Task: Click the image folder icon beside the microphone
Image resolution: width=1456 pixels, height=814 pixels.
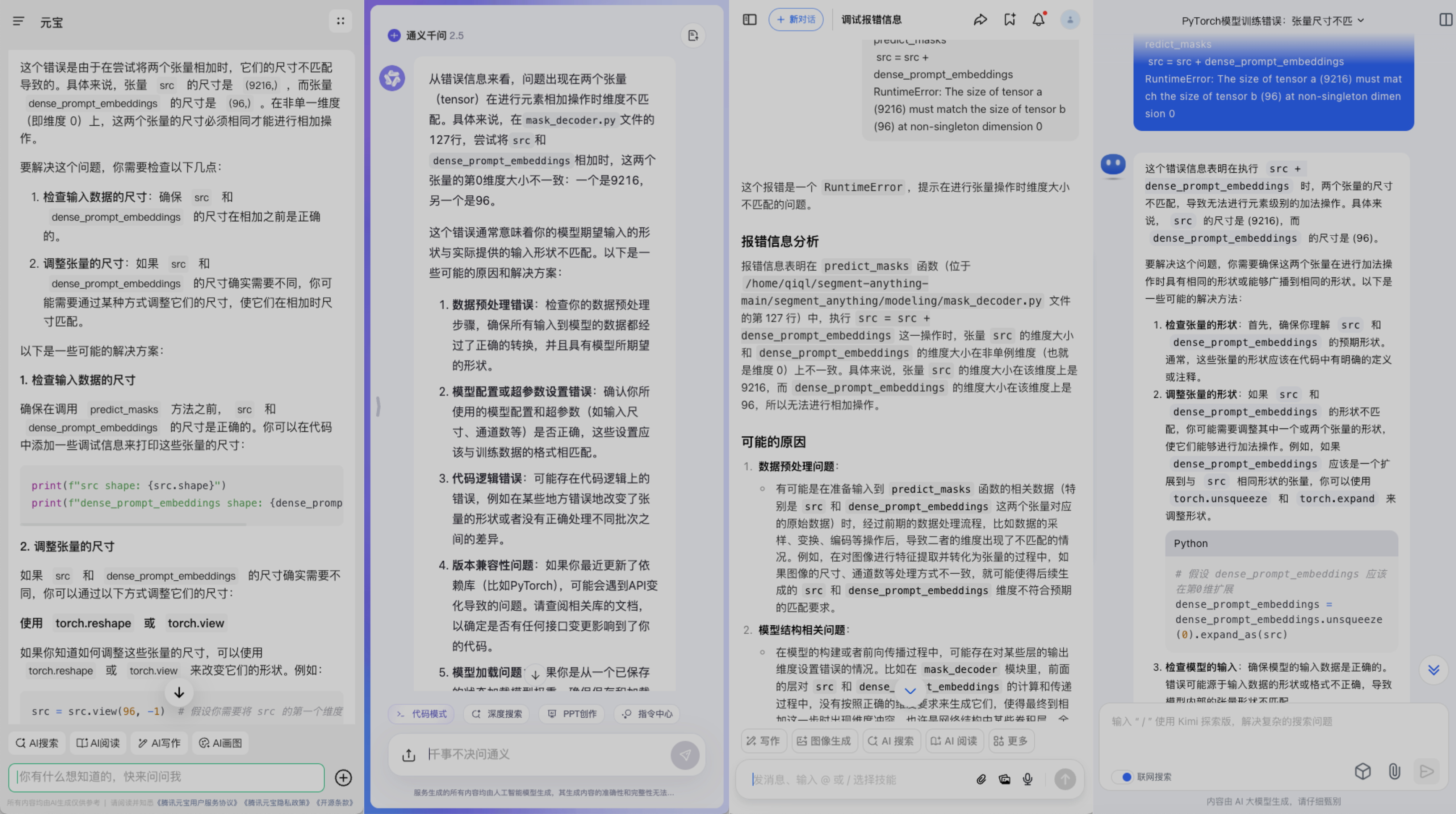Action: [x=1004, y=780]
